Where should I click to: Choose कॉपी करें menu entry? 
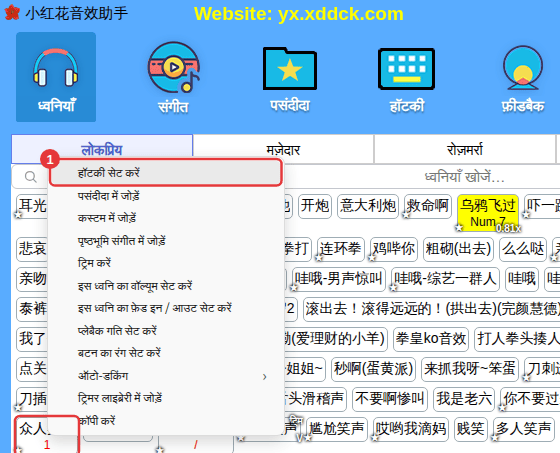coord(166,421)
